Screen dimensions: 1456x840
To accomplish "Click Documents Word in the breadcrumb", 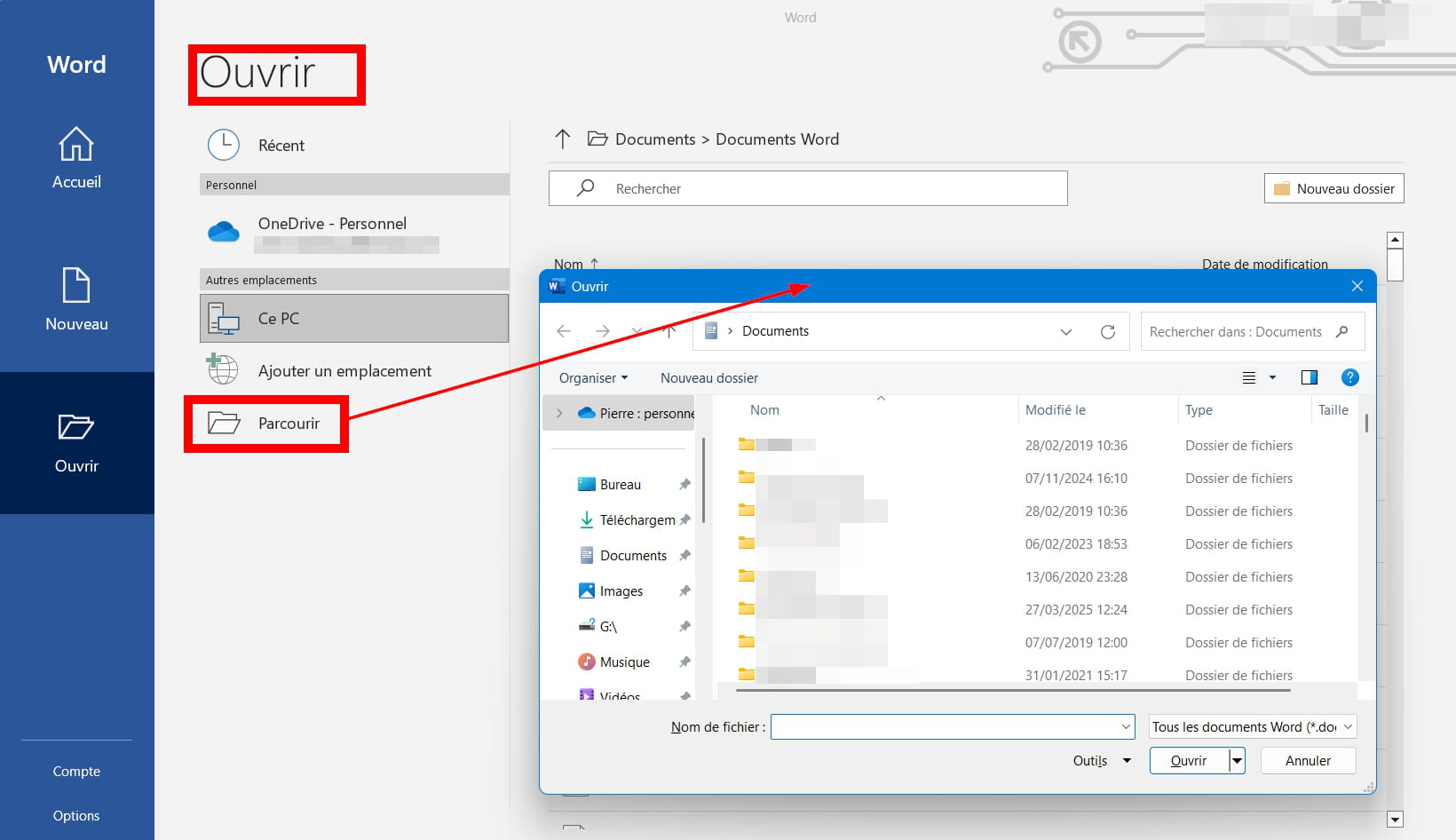I will pos(777,139).
